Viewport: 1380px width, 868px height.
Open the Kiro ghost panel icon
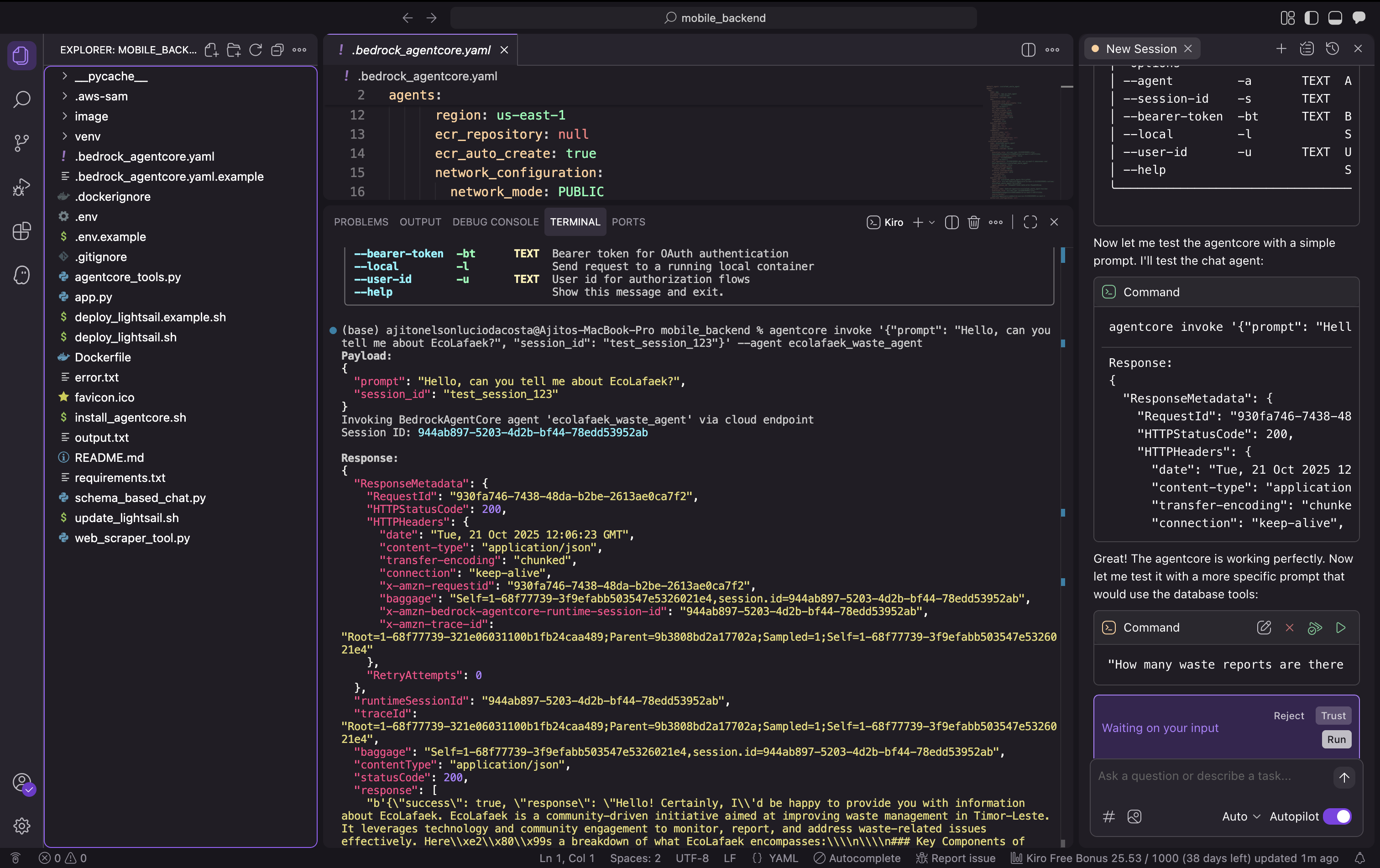(x=21, y=275)
